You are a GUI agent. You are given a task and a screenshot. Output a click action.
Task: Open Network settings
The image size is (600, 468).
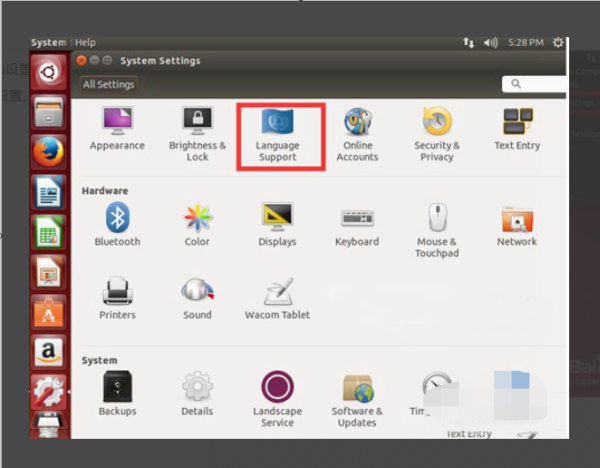517,226
